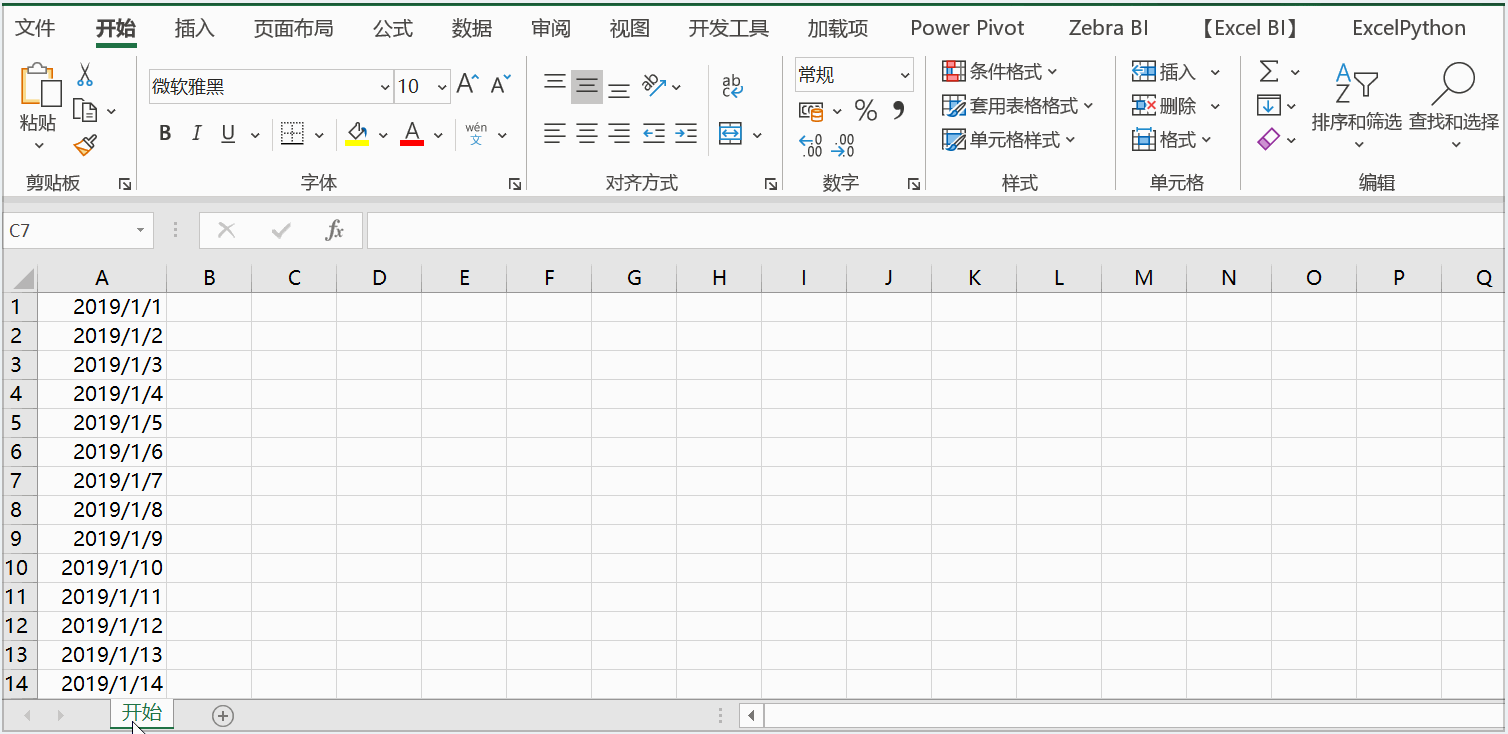Open the wén phonetic guide tool
Viewport: 1508px width, 734px height.
[476, 133]
